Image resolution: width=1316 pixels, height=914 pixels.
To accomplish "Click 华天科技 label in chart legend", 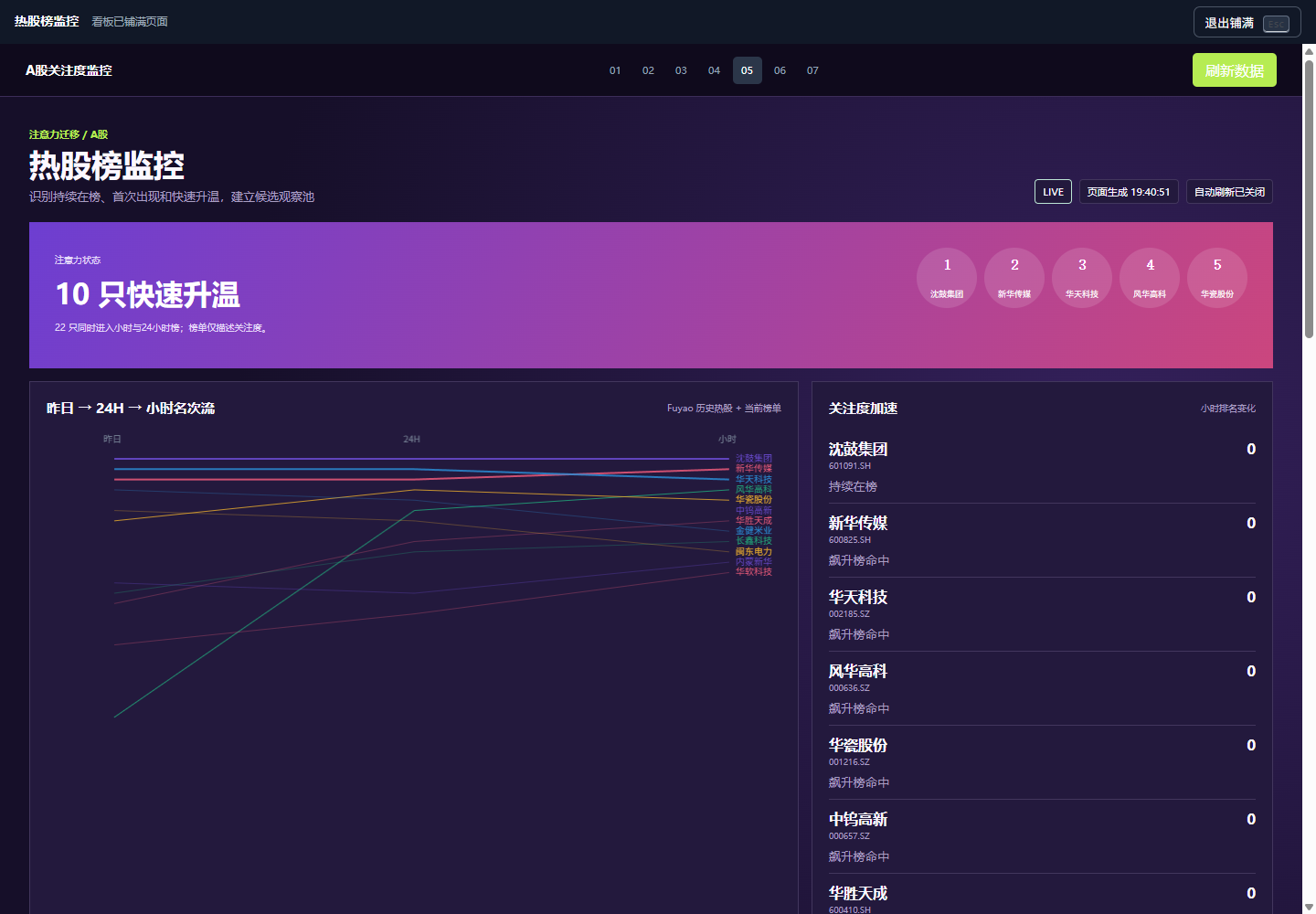I will pyautogui.click(x=754, y=479).
